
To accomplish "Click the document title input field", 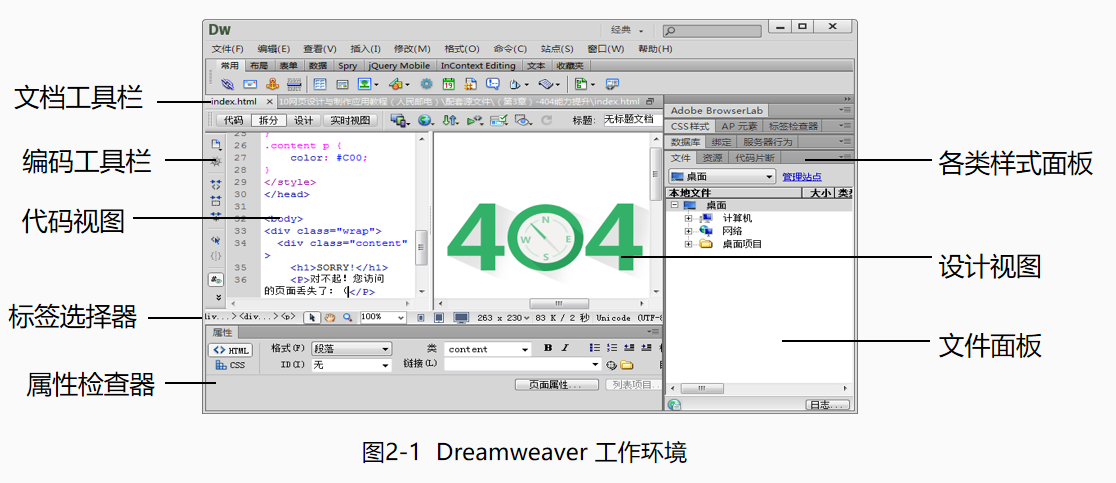I will coord(633,119).
